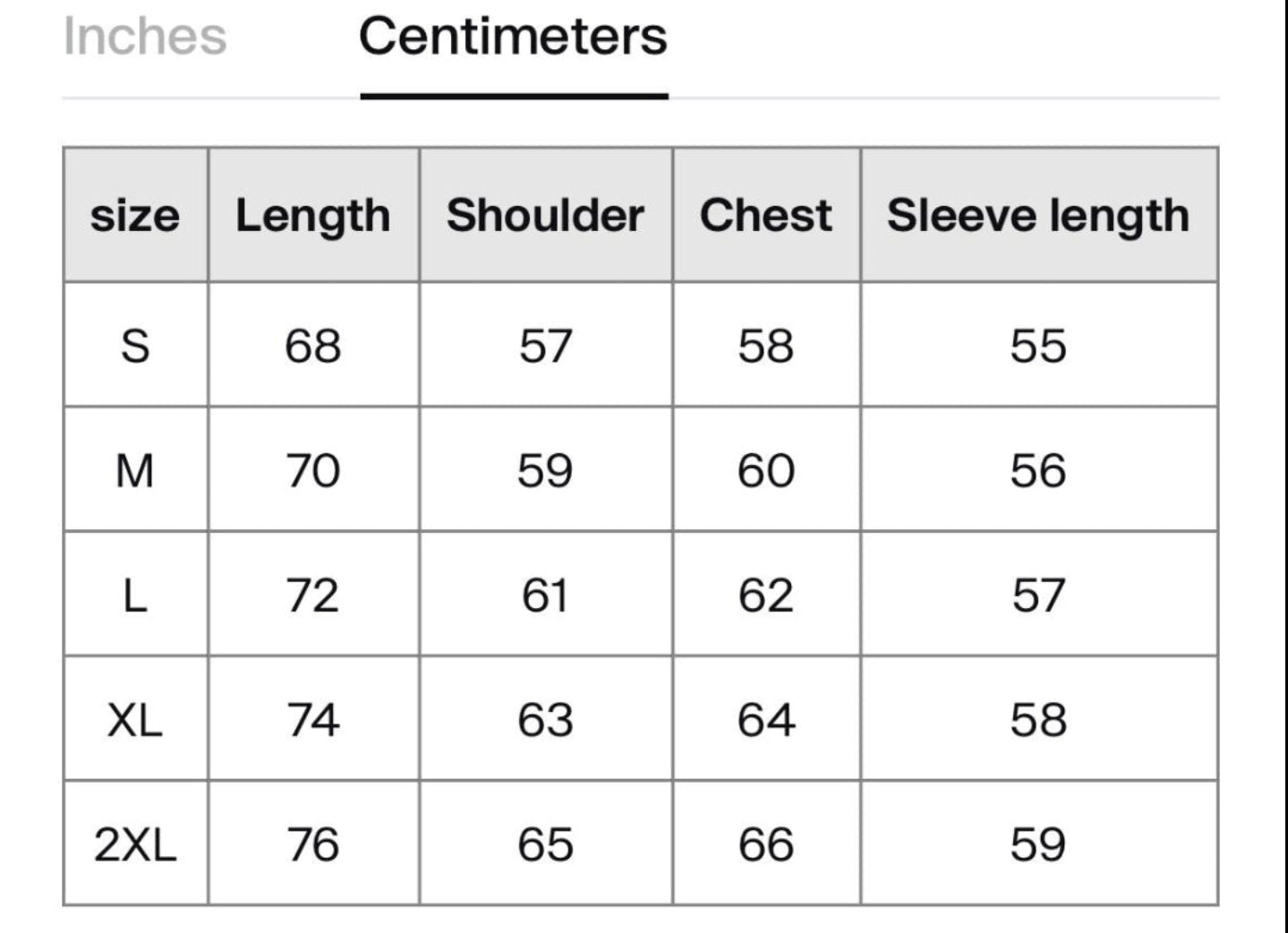Click Shoulder value 61 for size L
This screenshot has width=1288, height=933.
tap(545, 595)
